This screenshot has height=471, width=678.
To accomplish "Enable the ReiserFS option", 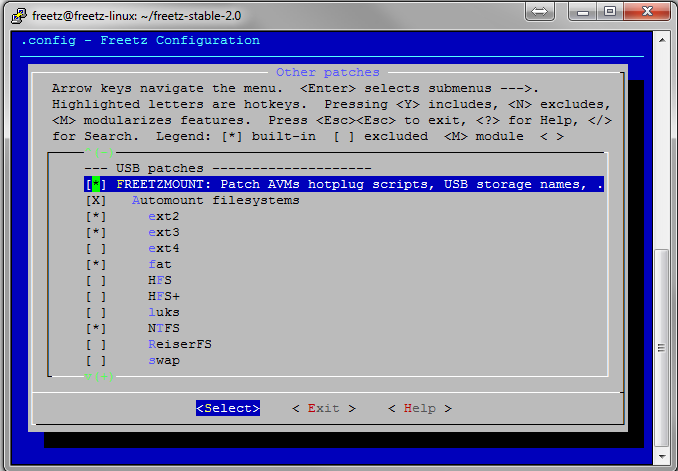I will tap(96, 344).
